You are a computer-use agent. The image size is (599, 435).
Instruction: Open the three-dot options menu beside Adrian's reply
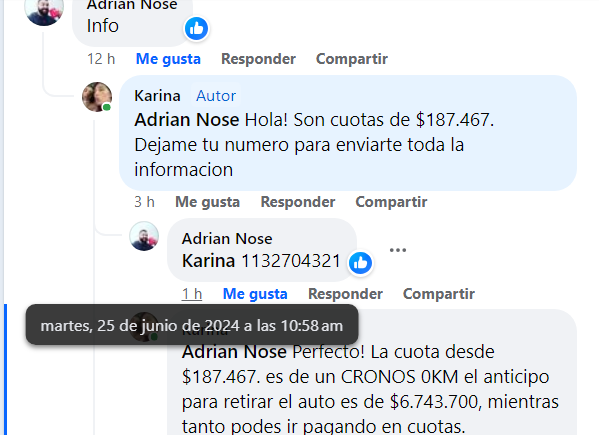[398, 250]
